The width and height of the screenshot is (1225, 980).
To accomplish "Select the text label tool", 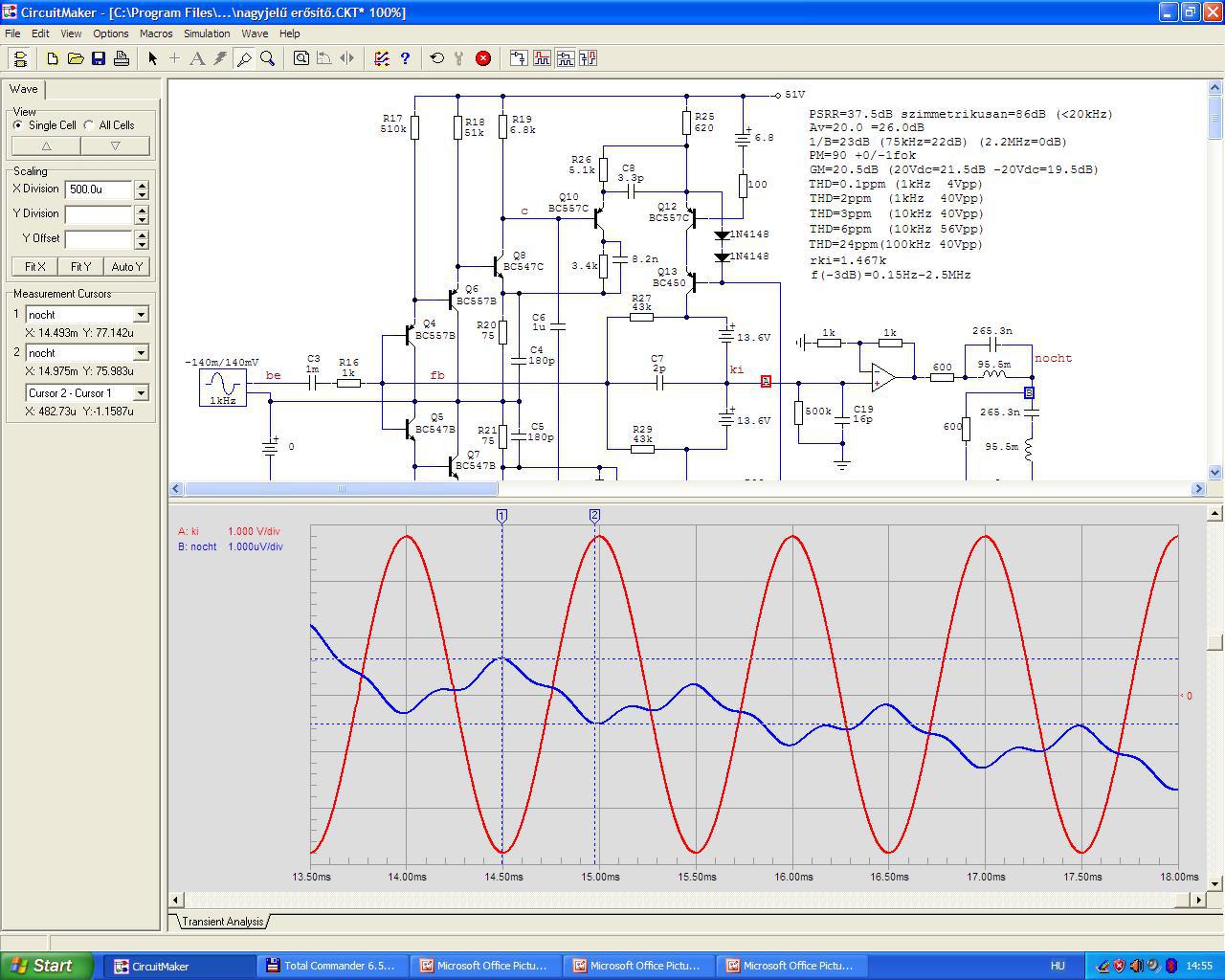I will (197, 58).
